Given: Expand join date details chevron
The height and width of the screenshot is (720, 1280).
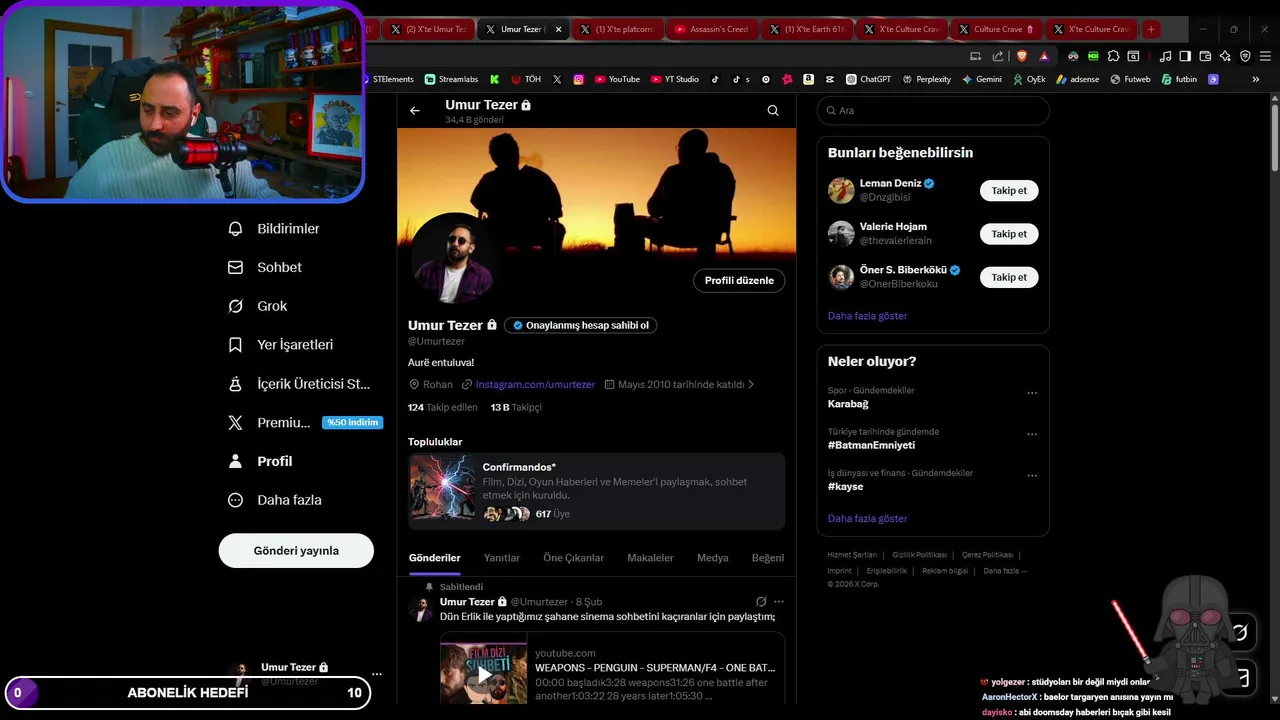Looking at the screenshot, I should pyautogui.click(x=751, y=384).
